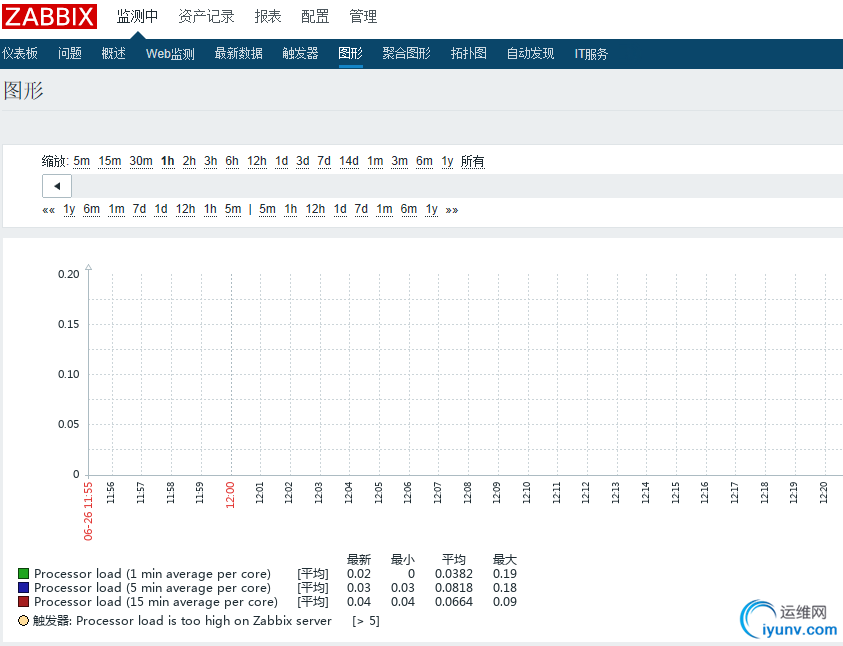Screen dimensions: 843x646
Task: Go to the 拓扑图 tab
Action: tap(468, 54)
